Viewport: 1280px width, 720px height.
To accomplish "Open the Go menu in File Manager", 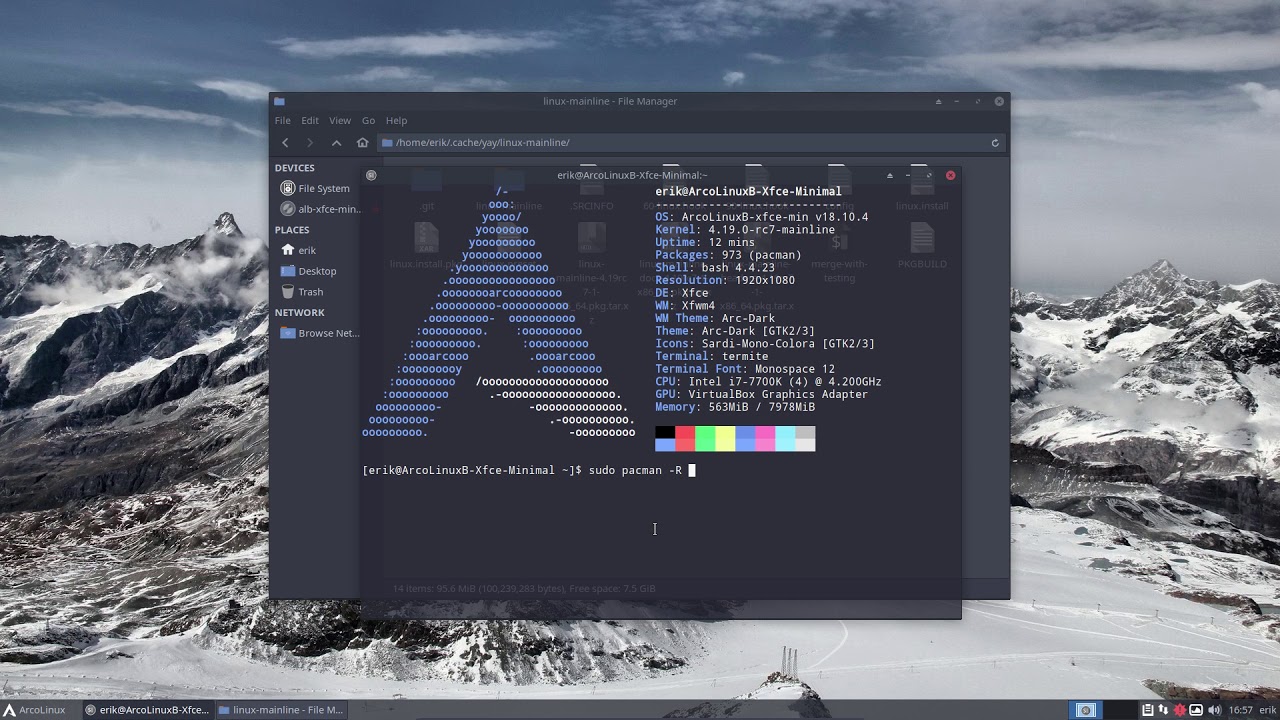I will (x=368, y=120).
